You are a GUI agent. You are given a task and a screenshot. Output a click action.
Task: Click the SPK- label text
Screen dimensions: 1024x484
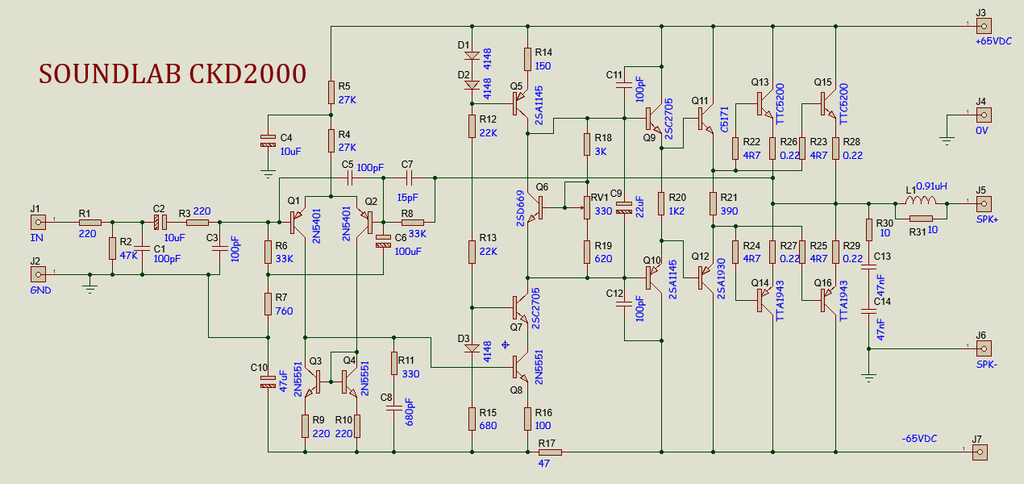(x=986, y=364)
